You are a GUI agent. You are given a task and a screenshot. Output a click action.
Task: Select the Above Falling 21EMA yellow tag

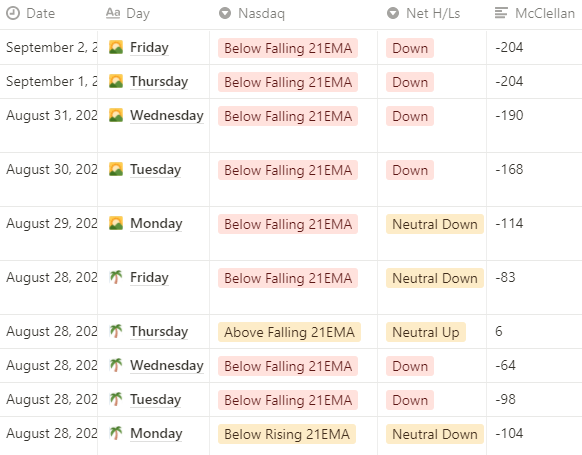pos(289,332)
